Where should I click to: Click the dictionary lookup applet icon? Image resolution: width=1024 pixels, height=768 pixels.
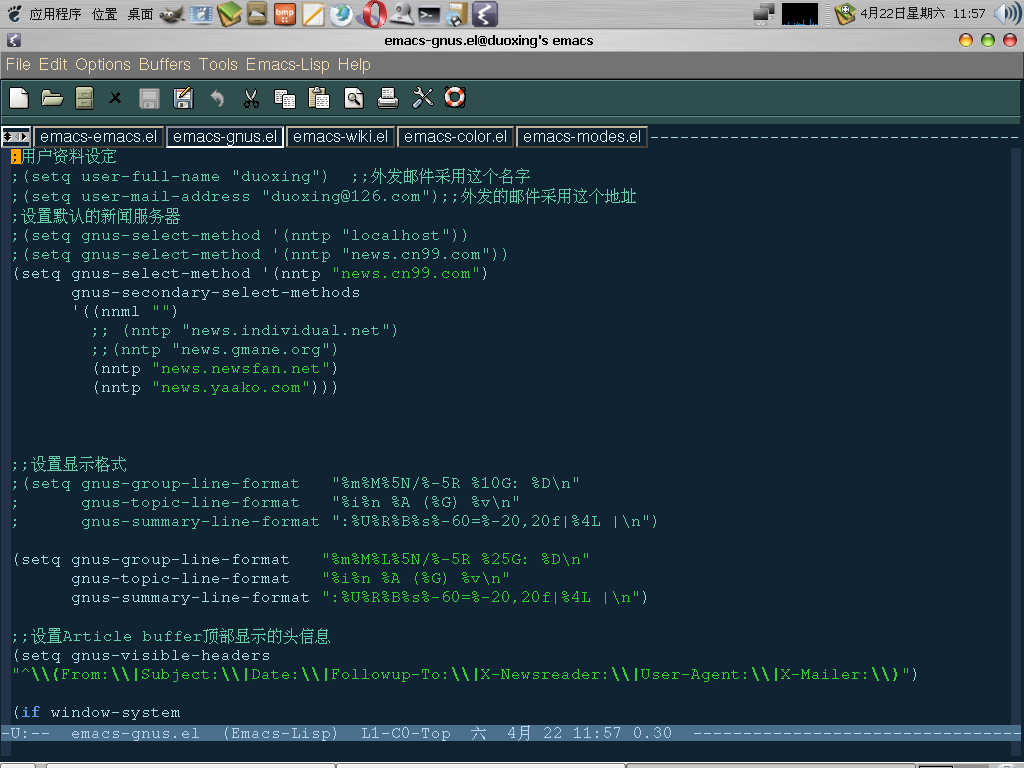tap(845, 14)
